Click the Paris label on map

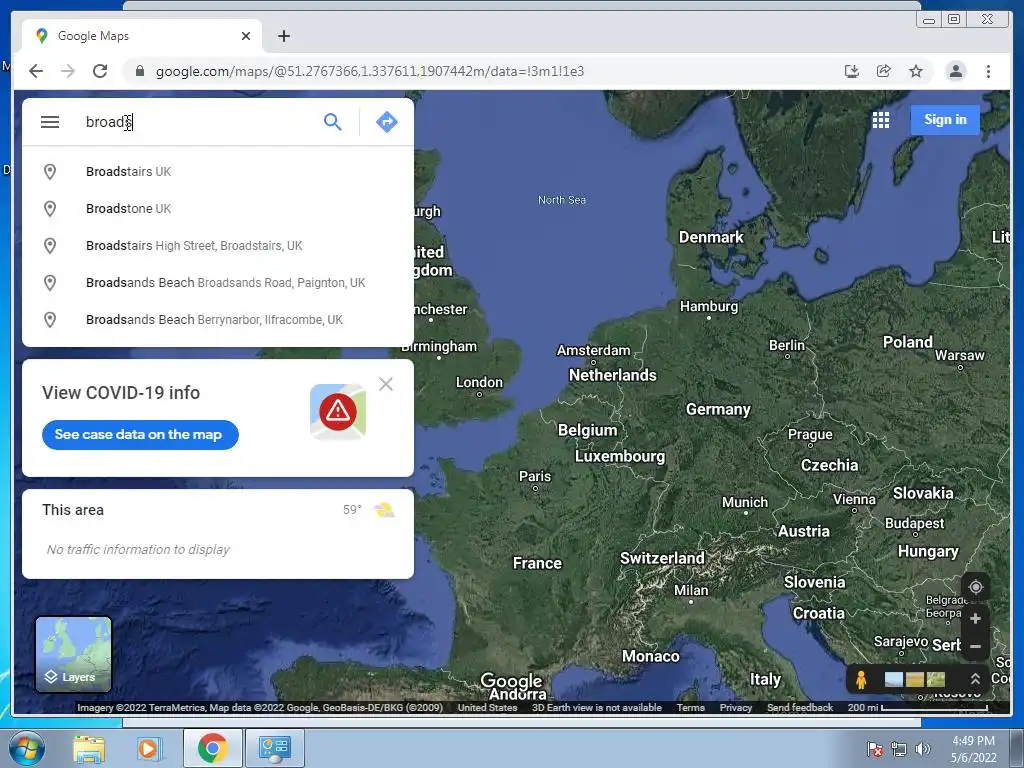[x=535, y=477]
